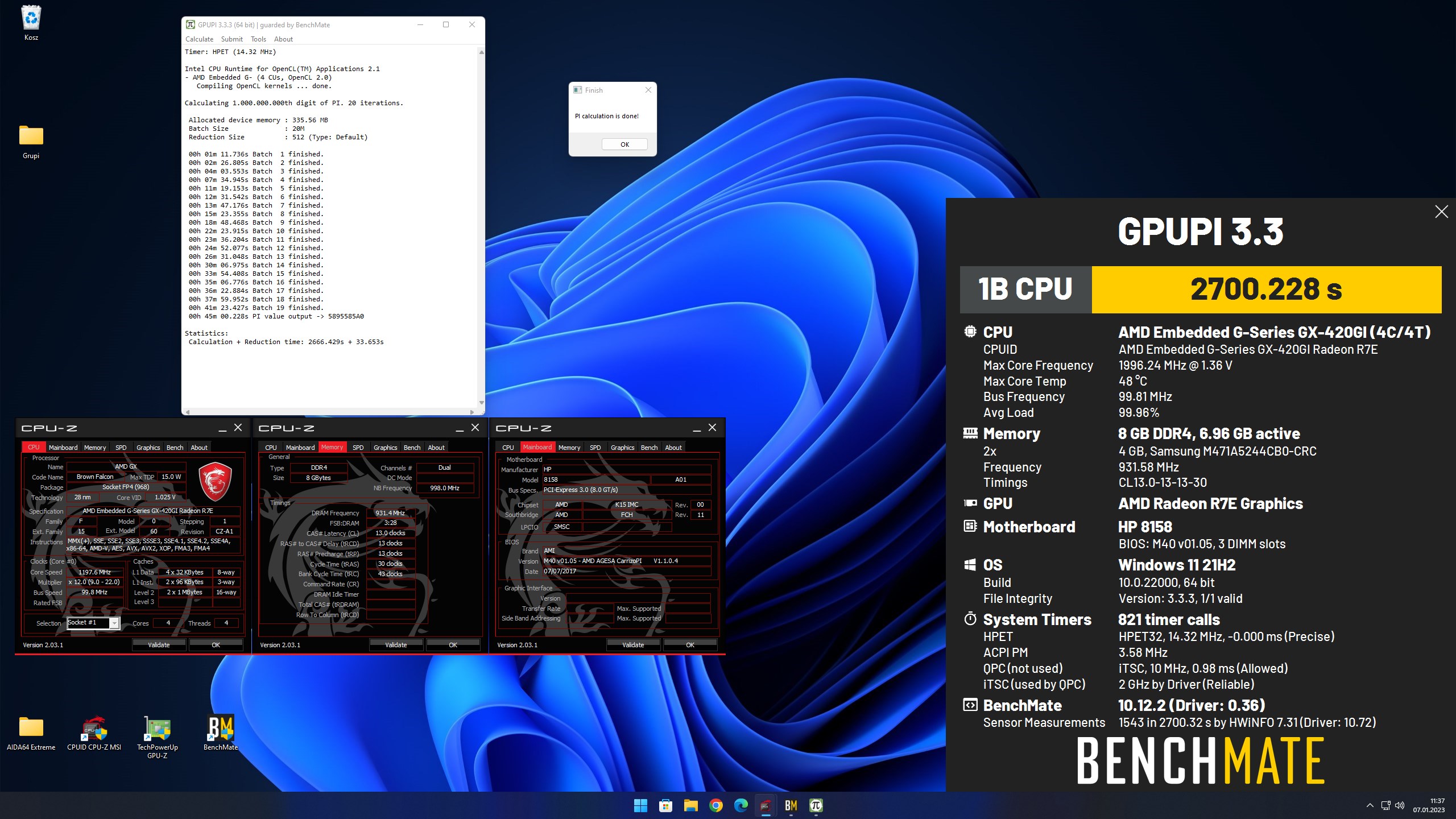Open Google Chrome from the taskbar
Image resolution: width=1456 pixels, height=819 pixels.
coord(715,805)
